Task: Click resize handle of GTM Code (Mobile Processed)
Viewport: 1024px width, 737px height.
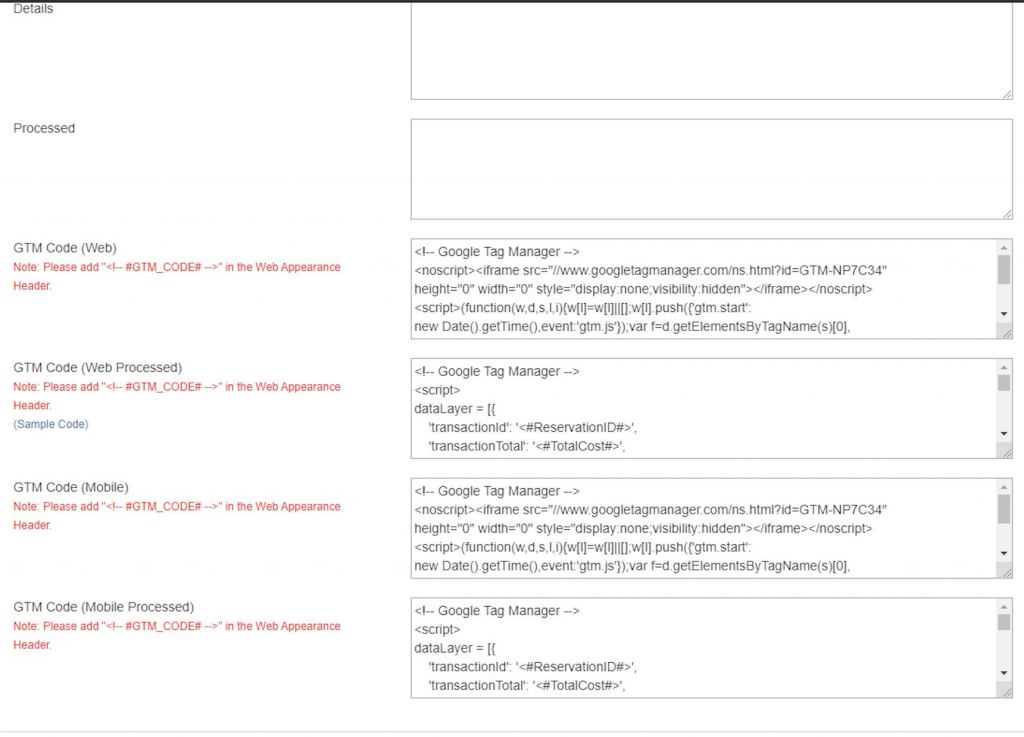Action: coord(1006,692)
